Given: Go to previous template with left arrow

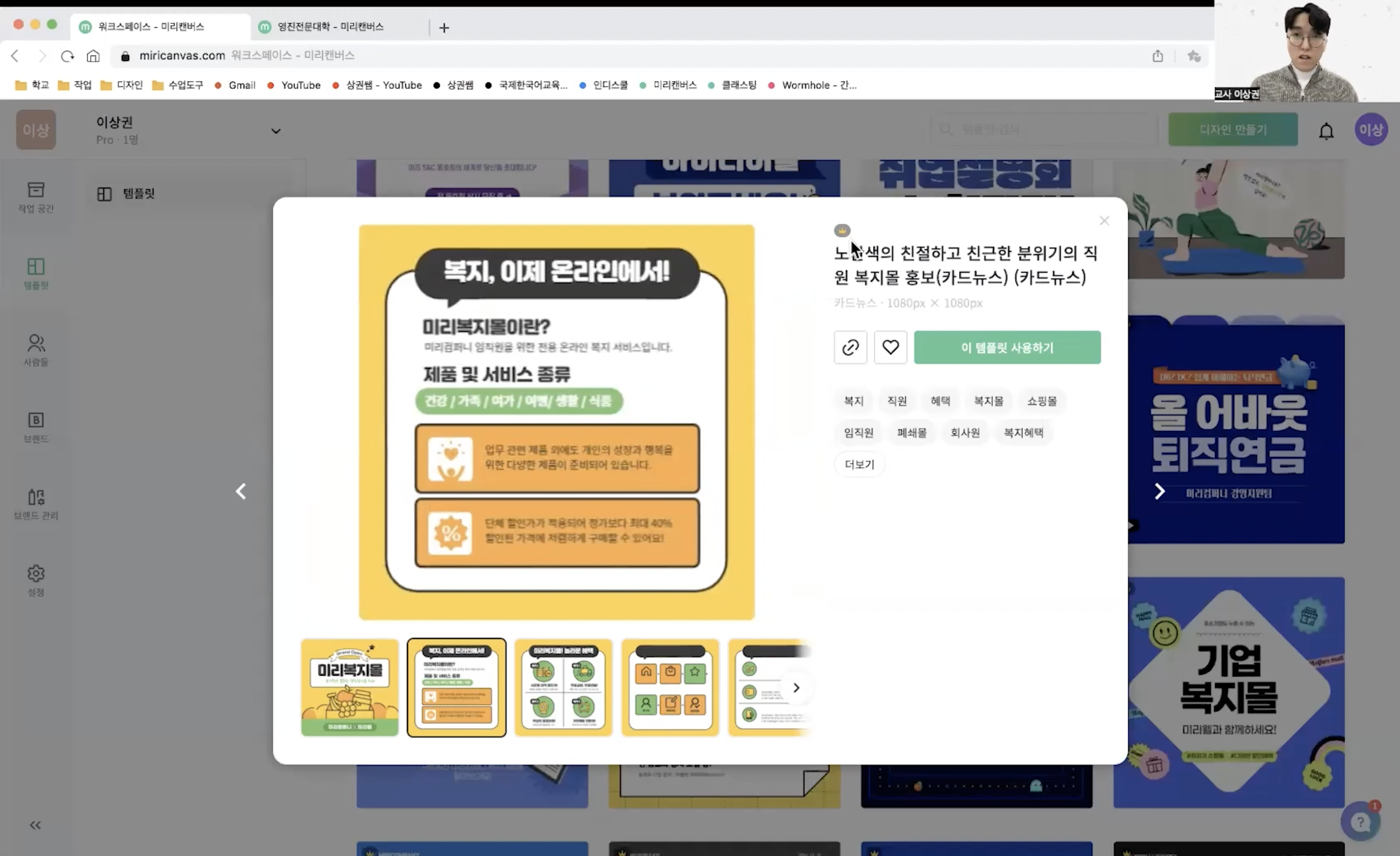Looking at the screenshot, I should coord(241,492).
